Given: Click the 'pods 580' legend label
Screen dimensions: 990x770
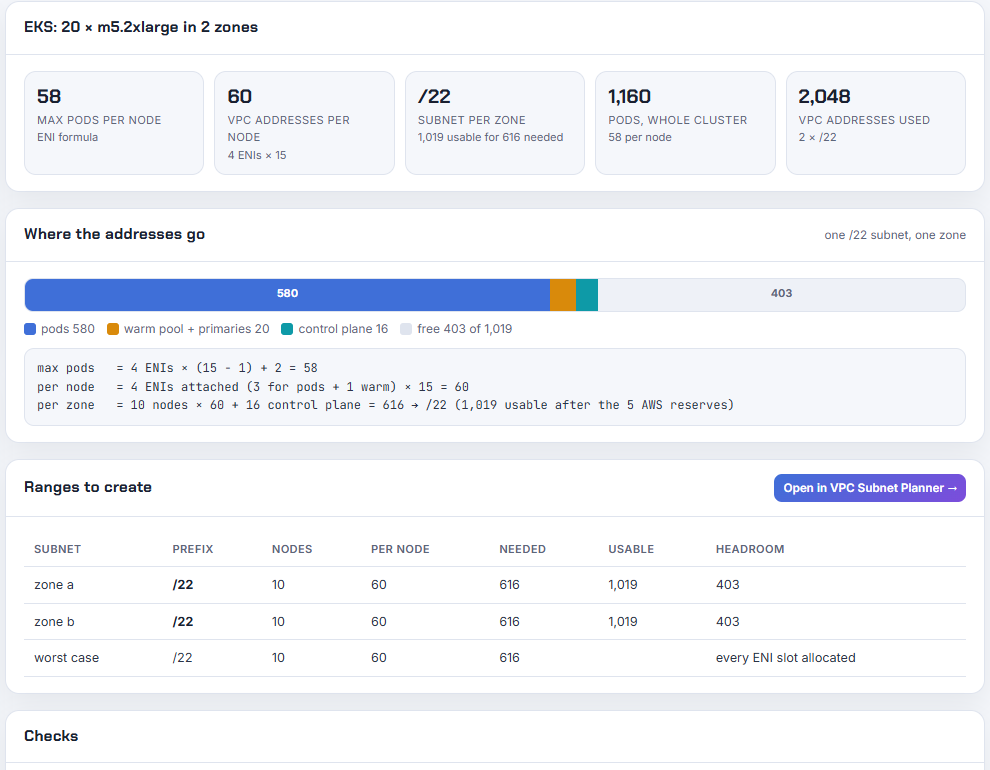Looking at the screenshot, I should coord(68,329).
